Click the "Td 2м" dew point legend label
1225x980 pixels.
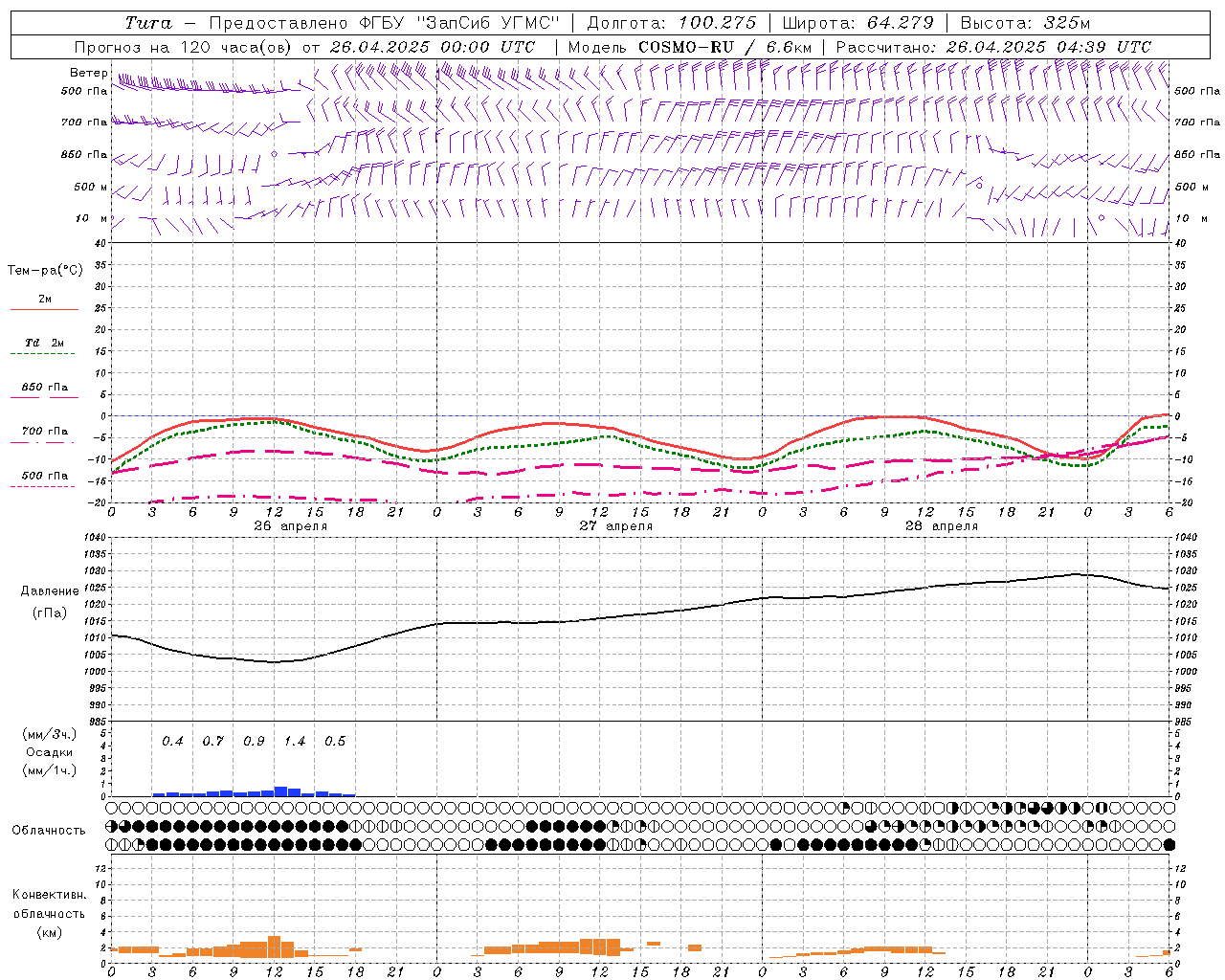coord(45,343)
